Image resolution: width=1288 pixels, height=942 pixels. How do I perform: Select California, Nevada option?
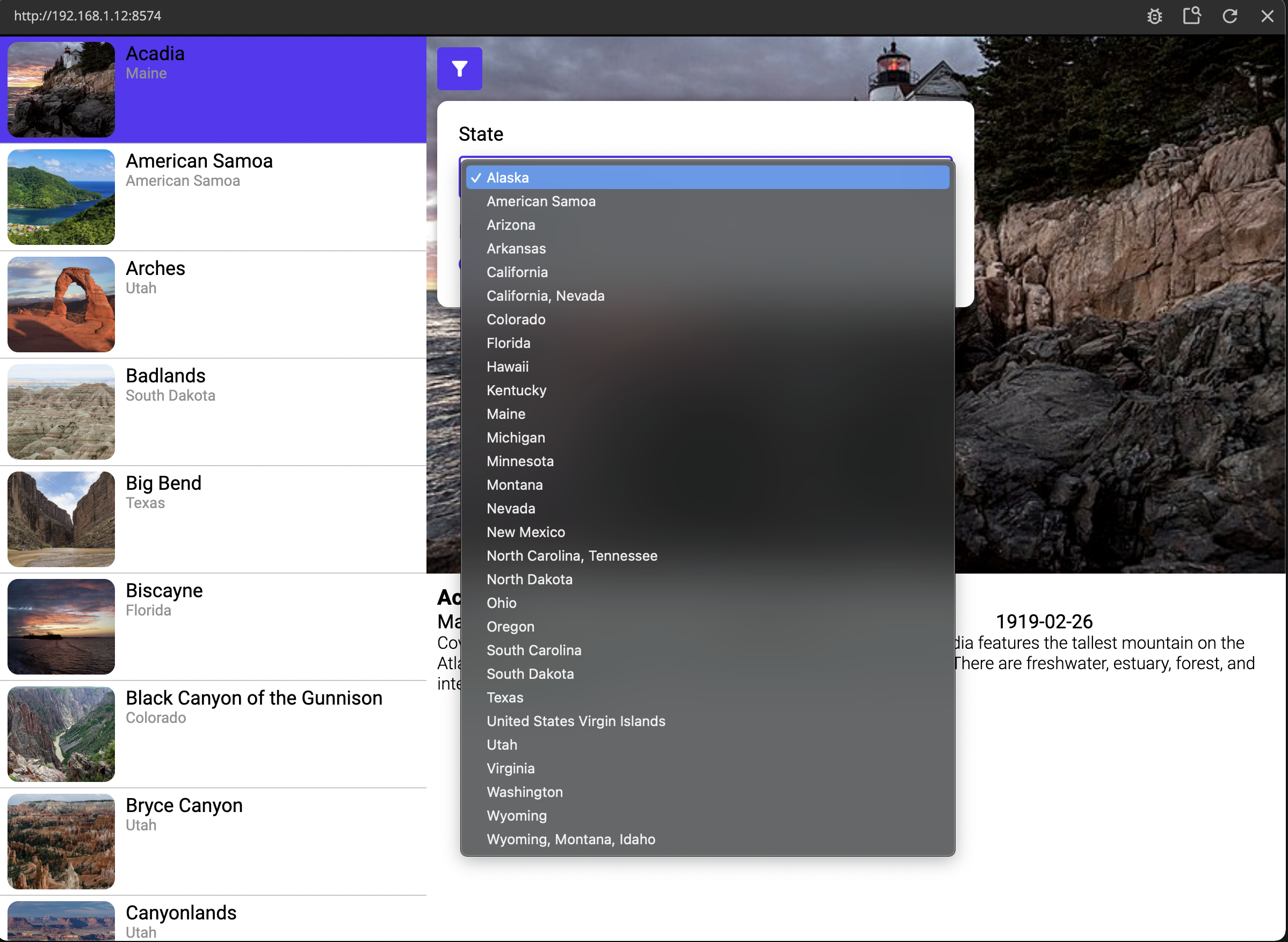[x=707, y=296]
